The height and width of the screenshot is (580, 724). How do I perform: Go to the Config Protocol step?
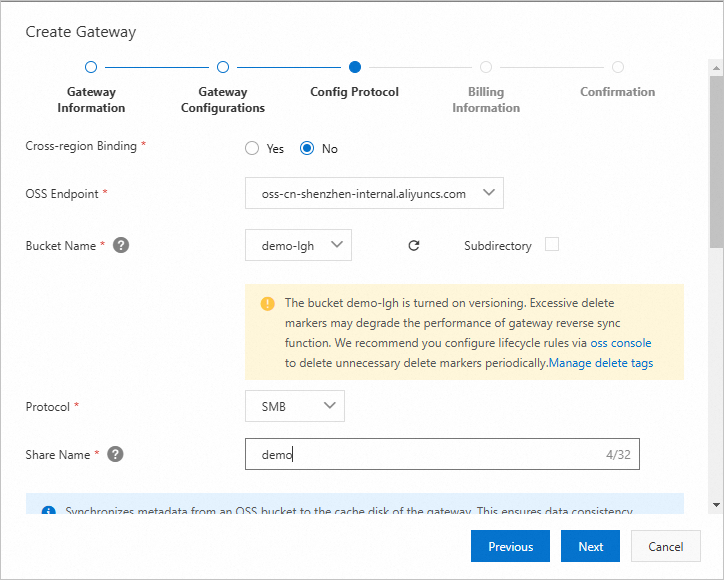tap(355, 67)
